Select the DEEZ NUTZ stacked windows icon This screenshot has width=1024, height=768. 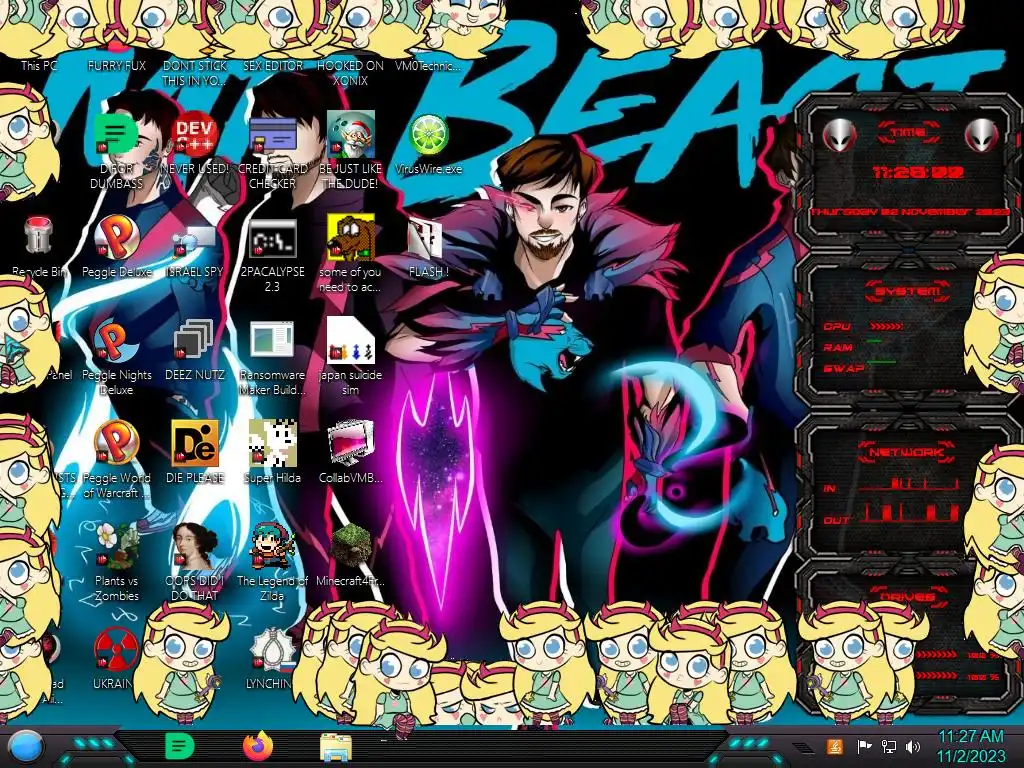[x=194, y=340]
